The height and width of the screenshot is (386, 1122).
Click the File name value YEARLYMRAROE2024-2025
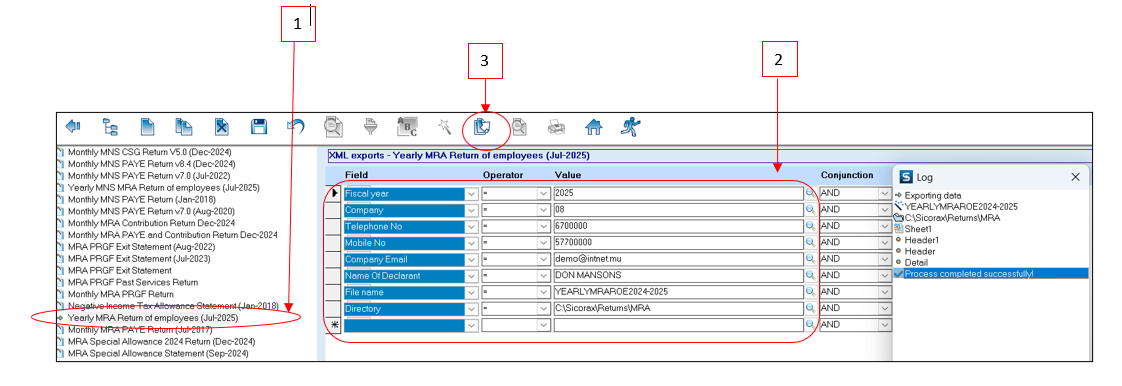(x=678, y=292)
